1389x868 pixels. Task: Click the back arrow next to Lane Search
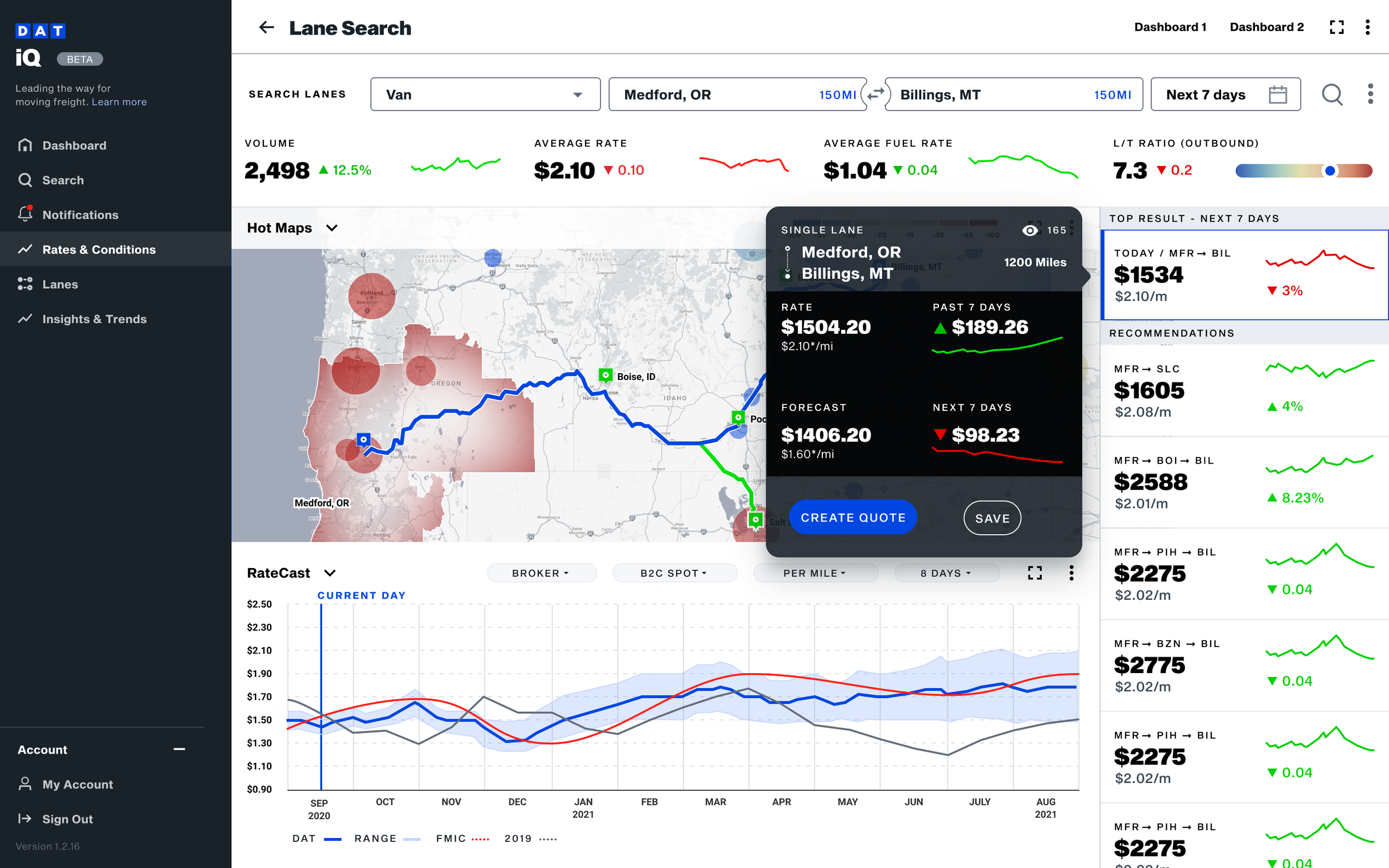point(266,27)
